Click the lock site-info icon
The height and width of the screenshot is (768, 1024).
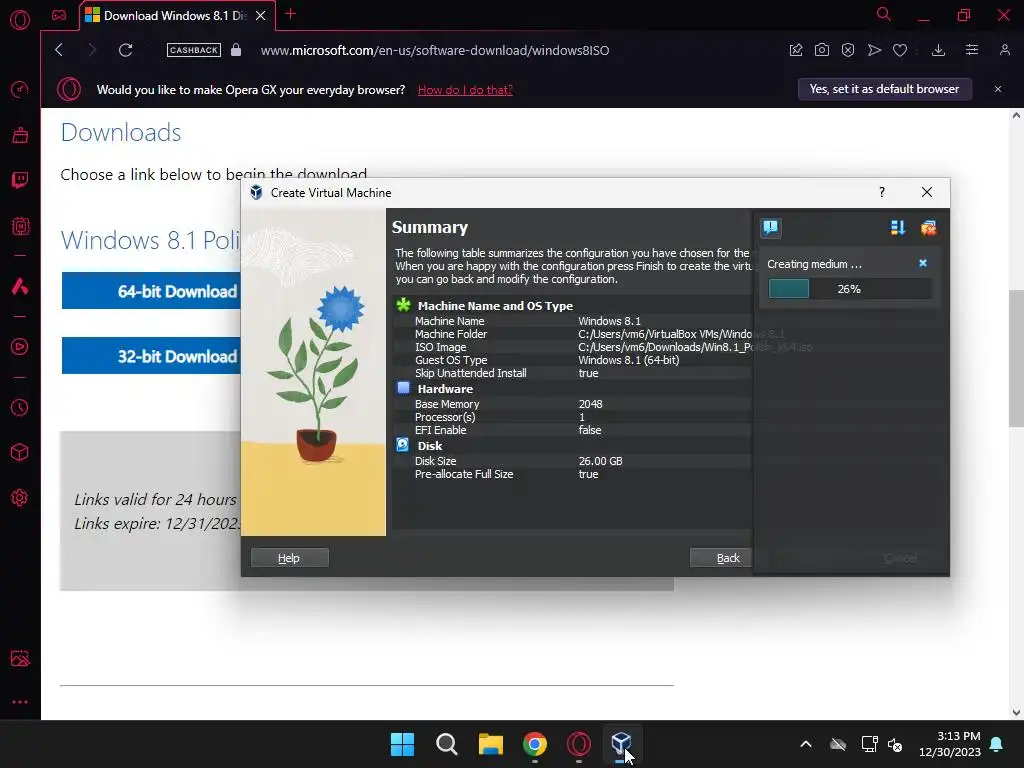[236, 50]
